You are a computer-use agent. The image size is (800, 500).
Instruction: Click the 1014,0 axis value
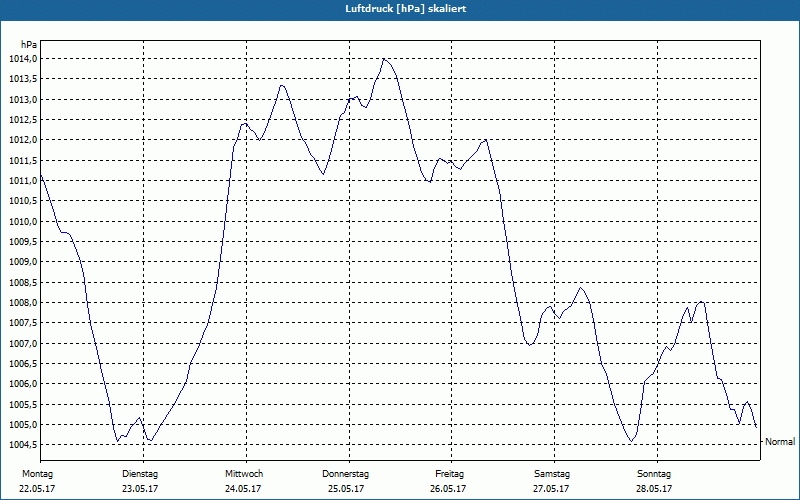[23, 59]
